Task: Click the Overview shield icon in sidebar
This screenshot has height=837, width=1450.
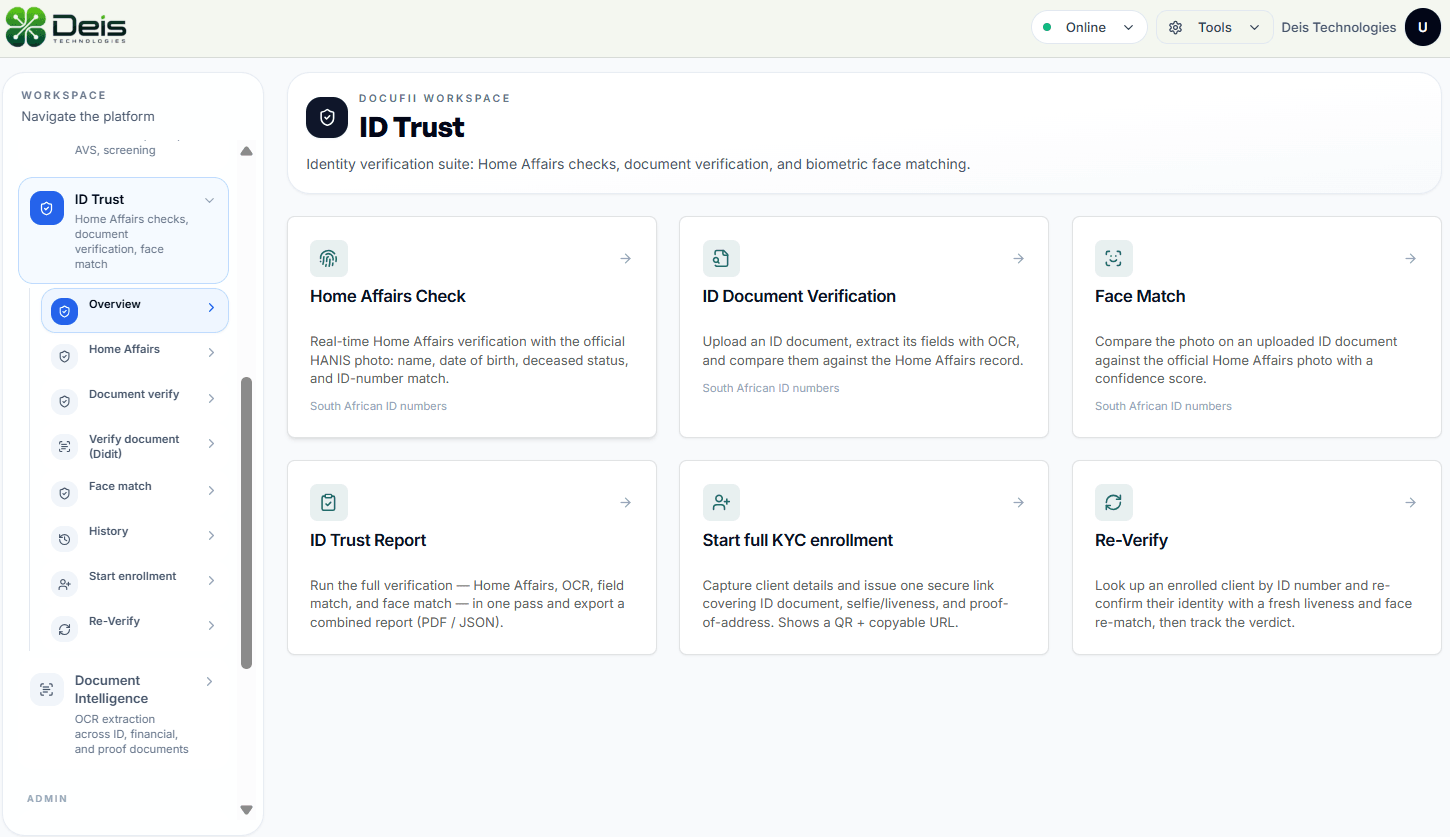Action: pyautogui.click(x=64, y=311)
